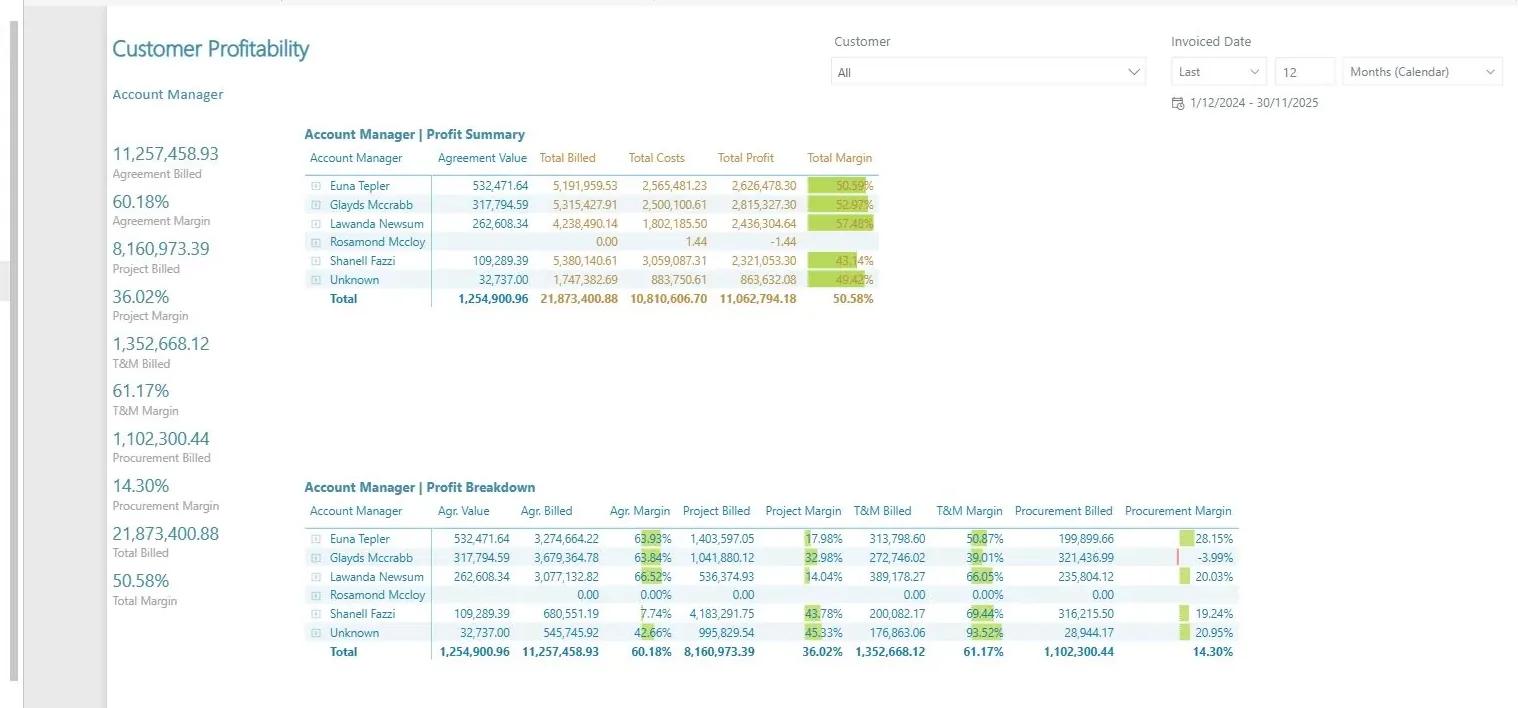The width and height of the screenshot is (1518, 708).
Task: Open the Last relative date dropdown
Action: tap(1219, 72)
